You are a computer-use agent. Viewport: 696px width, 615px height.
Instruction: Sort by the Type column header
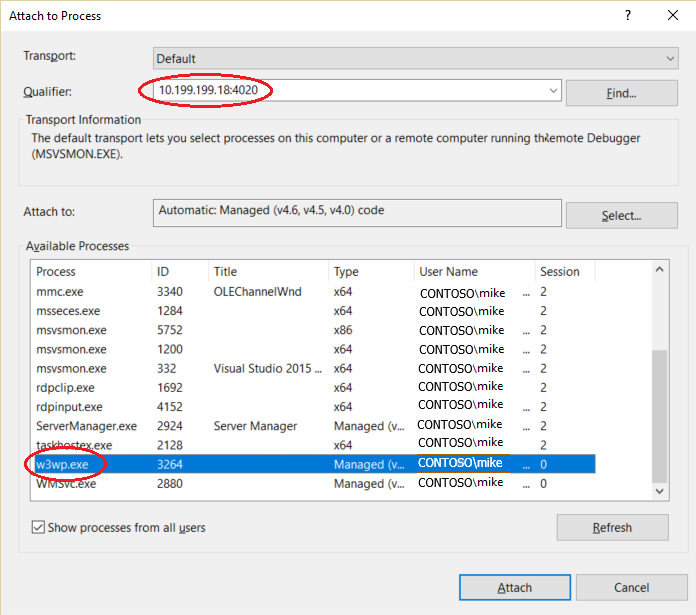[x=372, y=272]
